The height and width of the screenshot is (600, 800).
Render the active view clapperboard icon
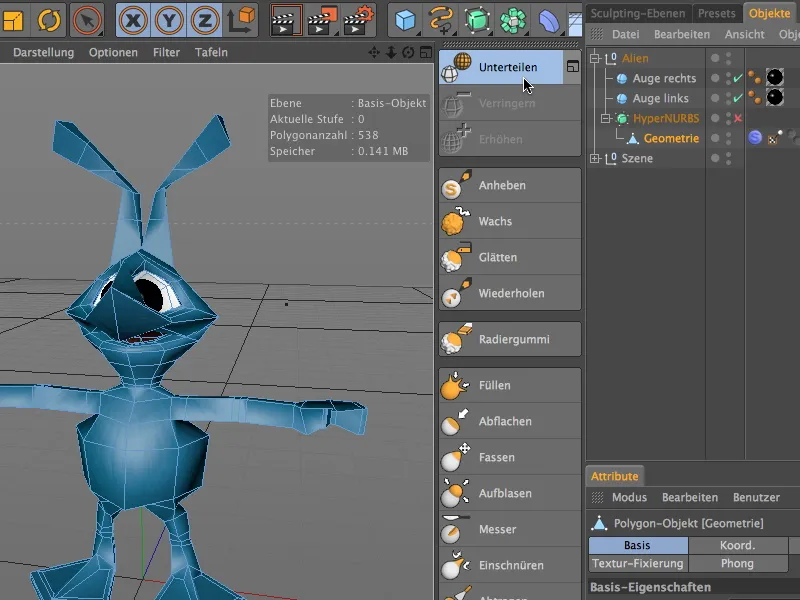[x=286, y=20]
